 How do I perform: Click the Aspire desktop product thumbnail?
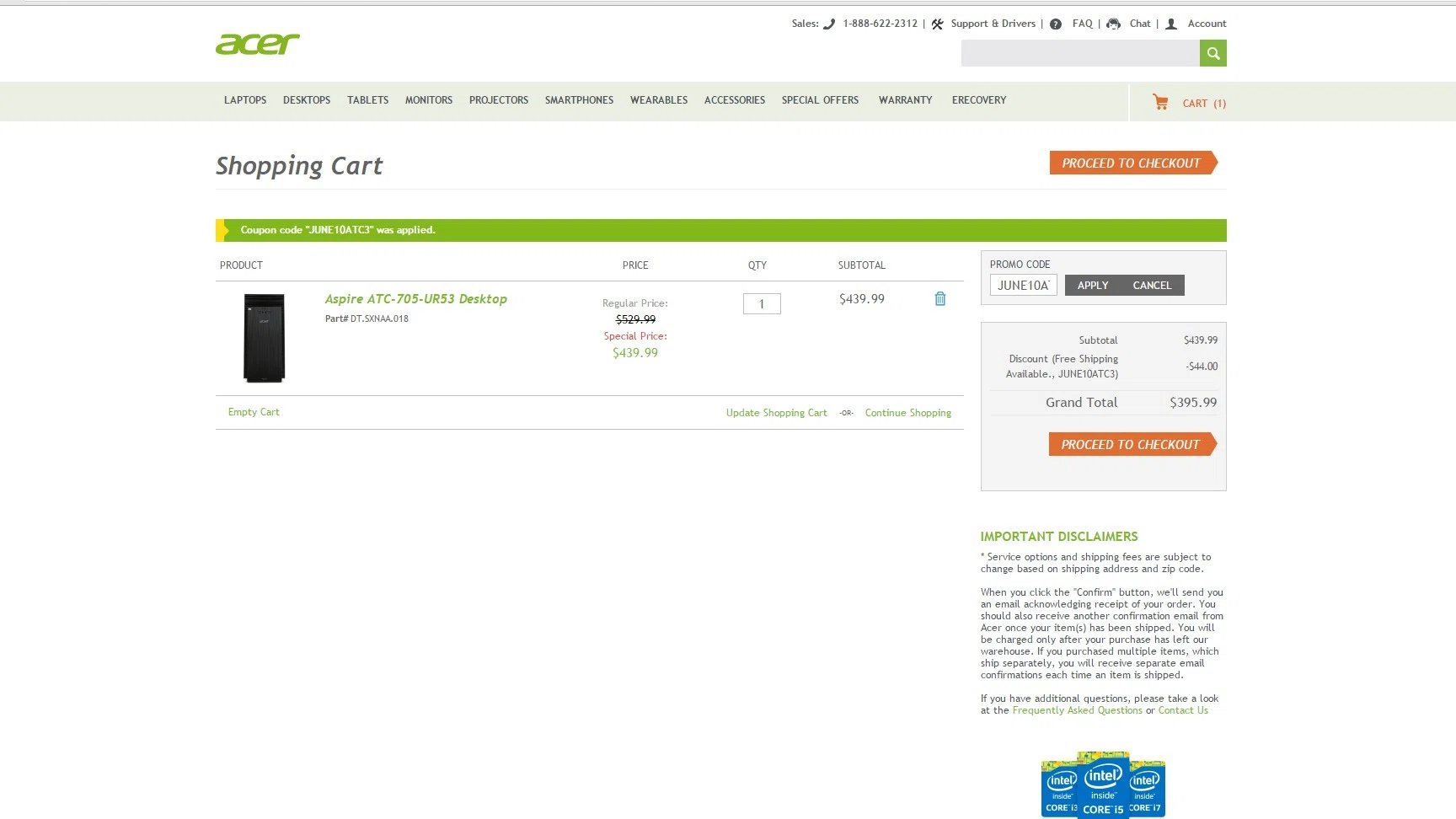pos(264,338)
